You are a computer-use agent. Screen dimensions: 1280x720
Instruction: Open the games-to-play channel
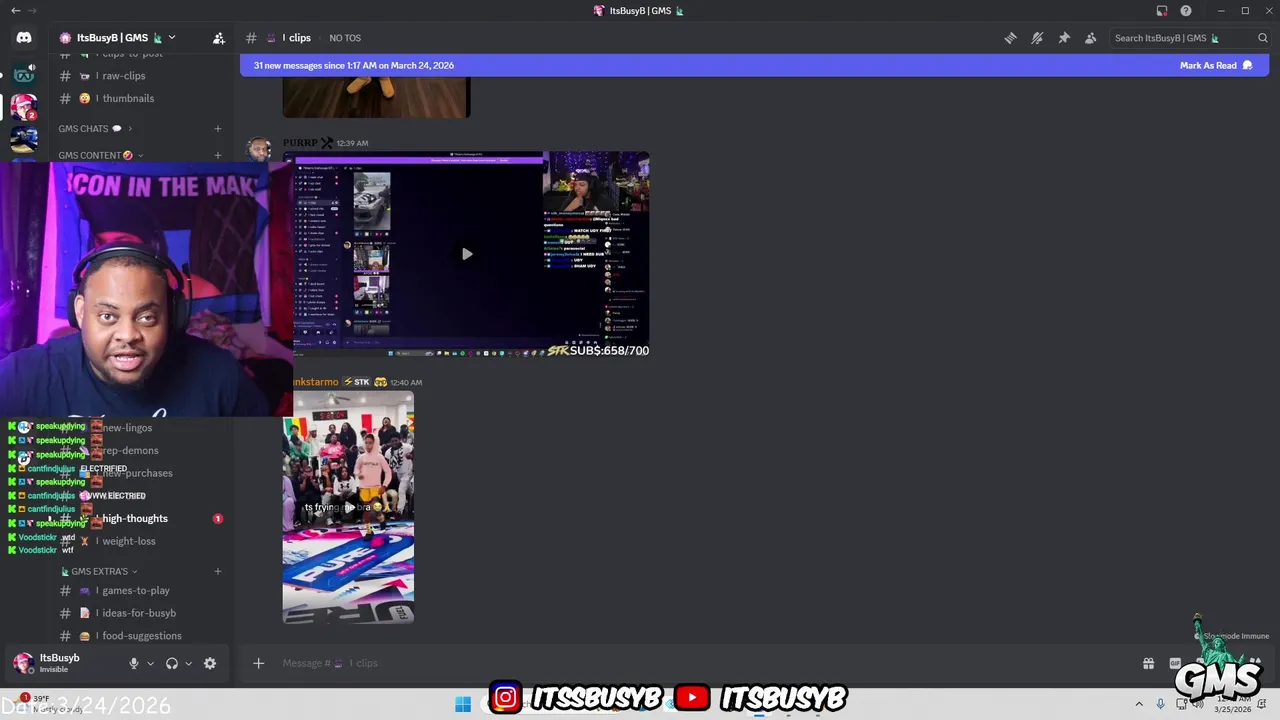136,590
